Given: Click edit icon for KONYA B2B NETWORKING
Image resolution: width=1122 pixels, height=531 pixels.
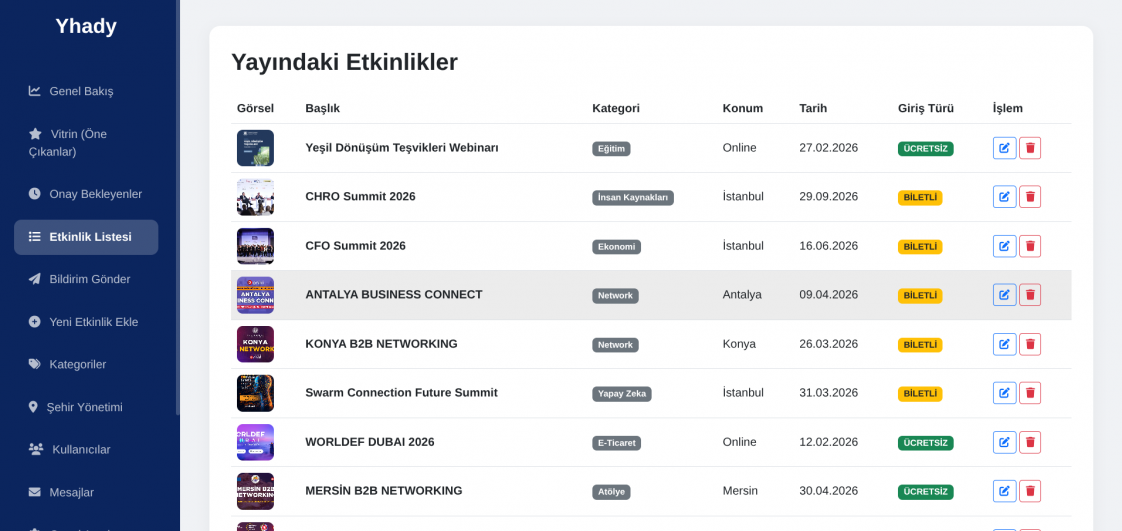Looking at the screenshot, I should coord(1004,344).
